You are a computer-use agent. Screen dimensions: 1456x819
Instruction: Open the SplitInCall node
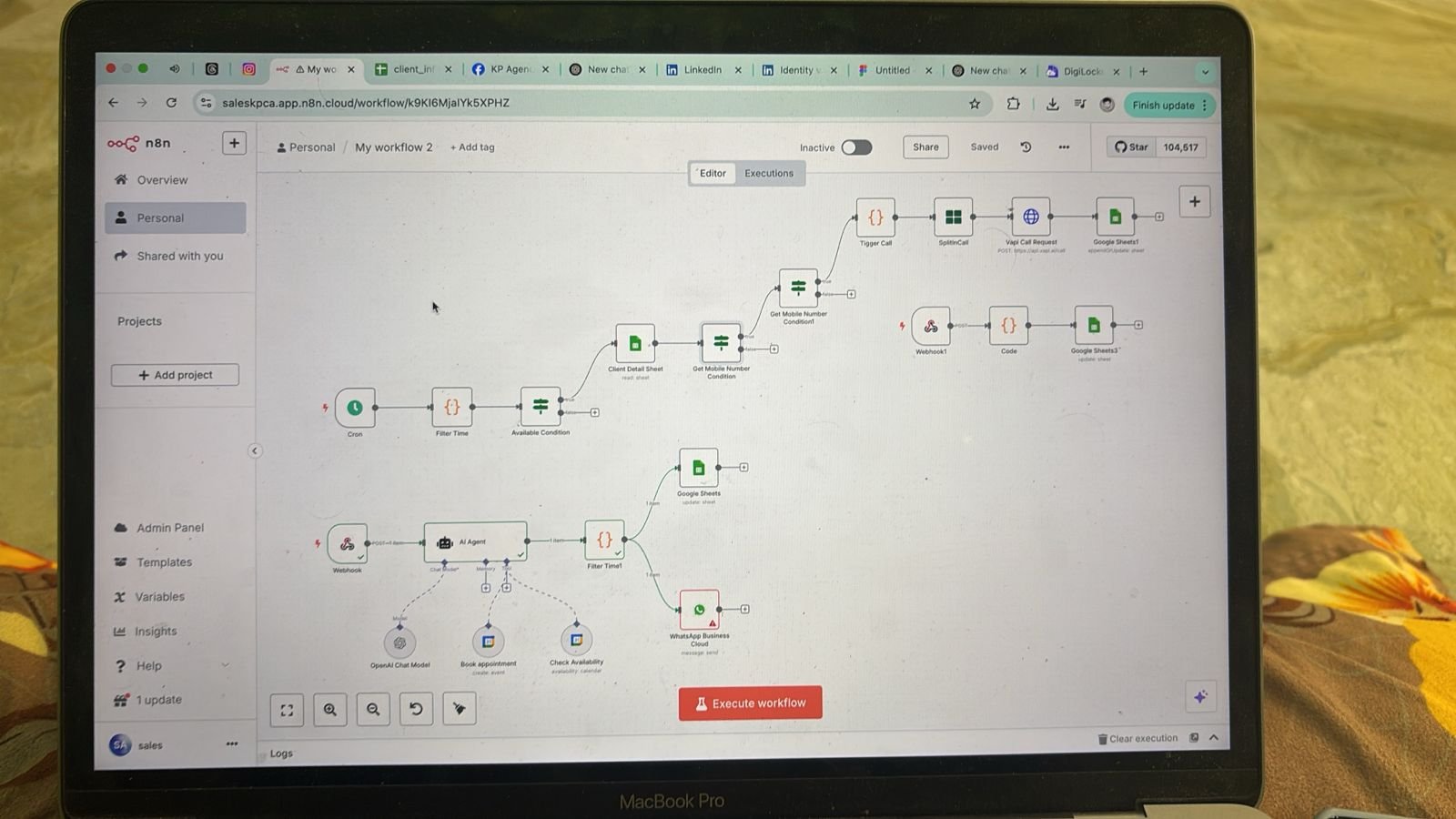953,217
